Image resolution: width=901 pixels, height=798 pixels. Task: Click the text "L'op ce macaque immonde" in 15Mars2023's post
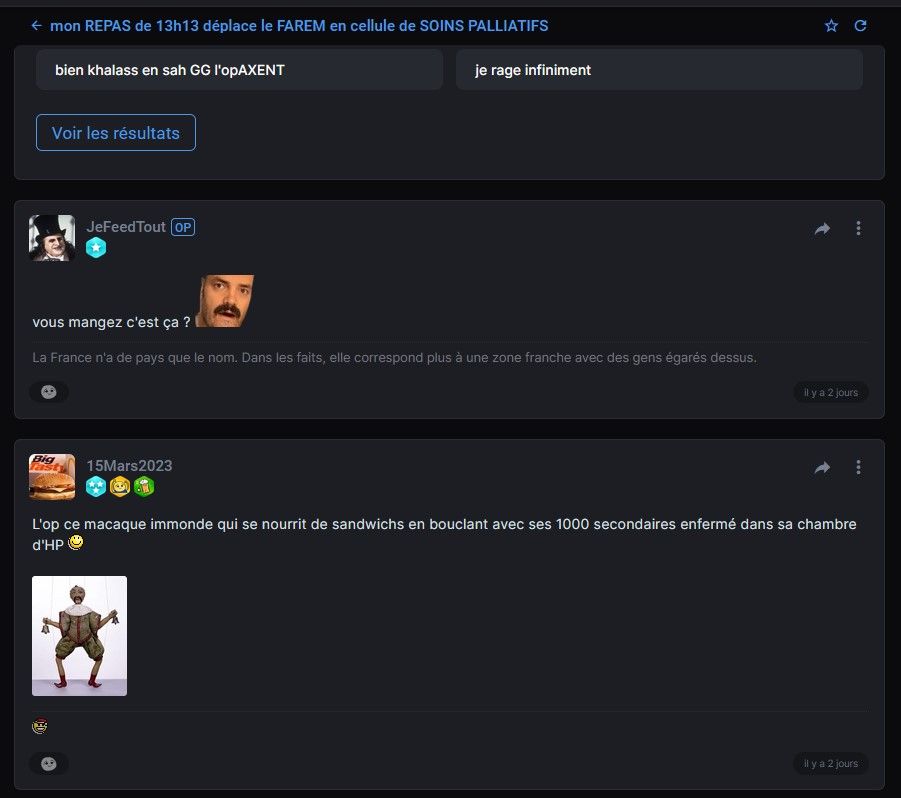[x=122, y=524]
